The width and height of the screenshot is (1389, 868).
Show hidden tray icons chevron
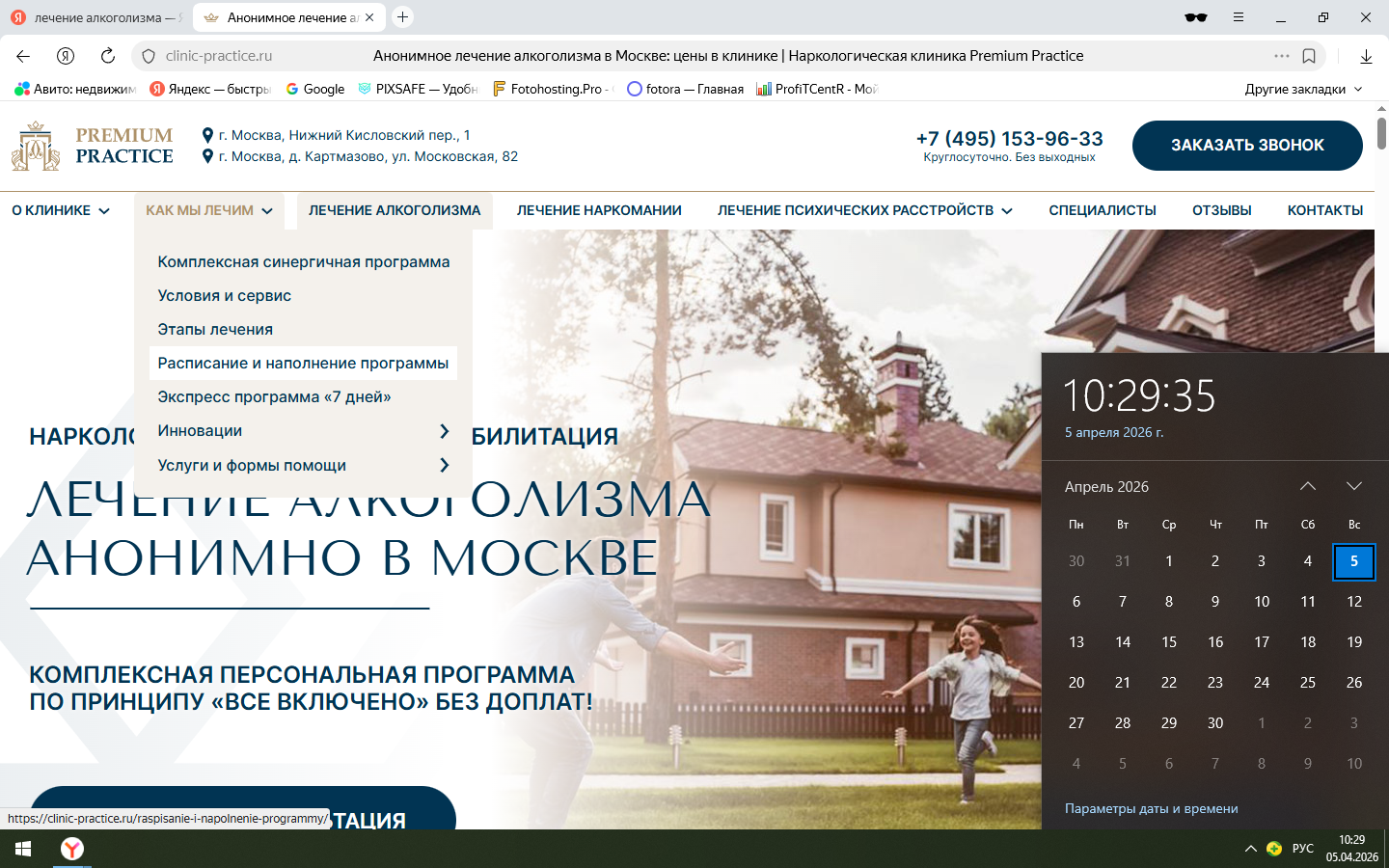coord(1251,849)
